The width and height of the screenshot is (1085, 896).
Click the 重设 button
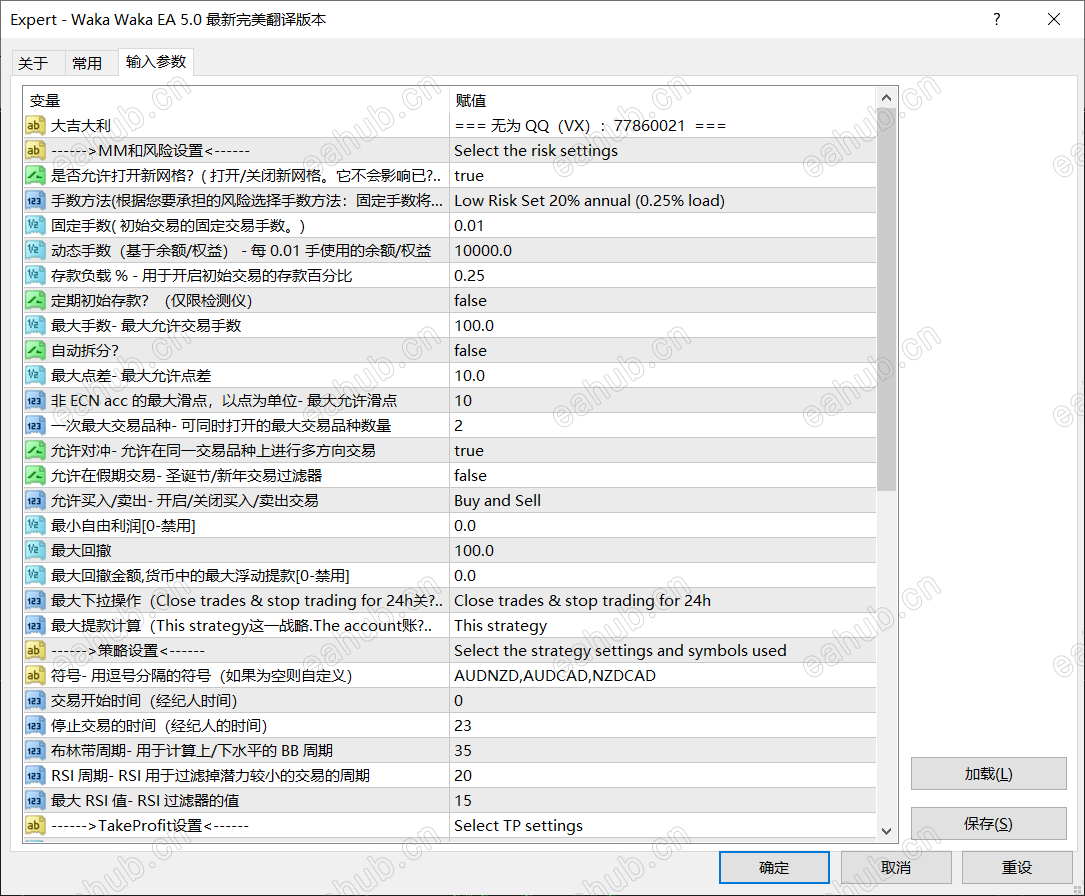[1017, 868]
